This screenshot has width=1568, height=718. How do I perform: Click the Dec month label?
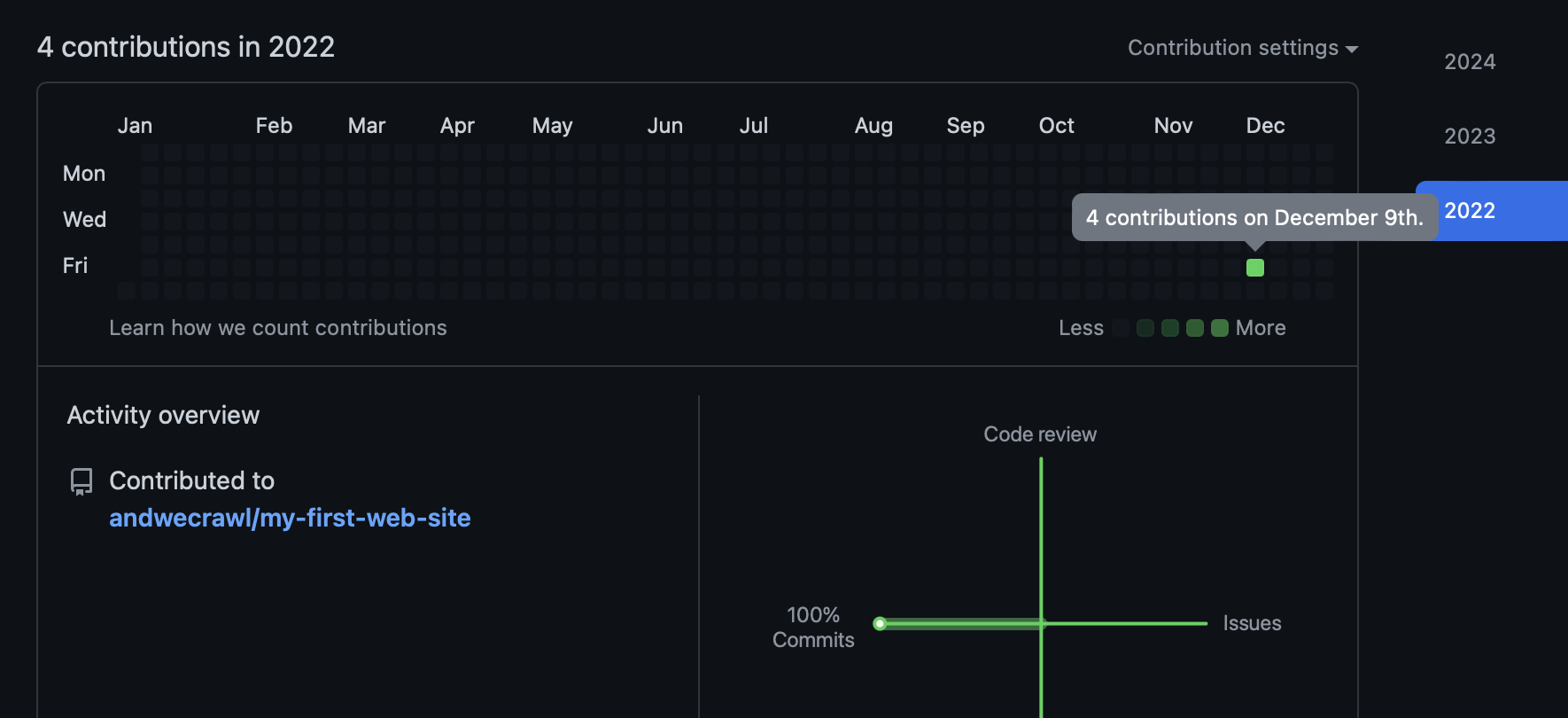[x=1265, y=126]
